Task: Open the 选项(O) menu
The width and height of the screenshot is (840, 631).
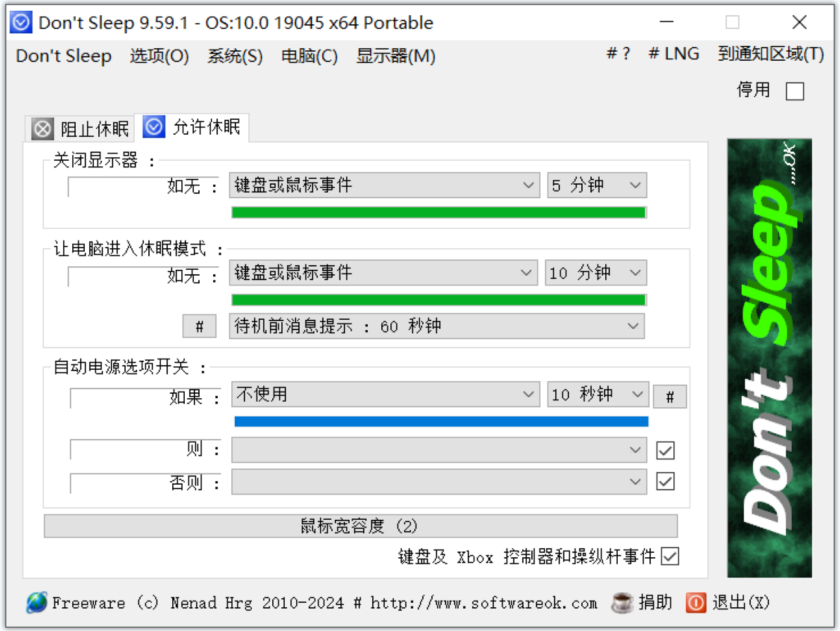Action: (x=159, y=56)
